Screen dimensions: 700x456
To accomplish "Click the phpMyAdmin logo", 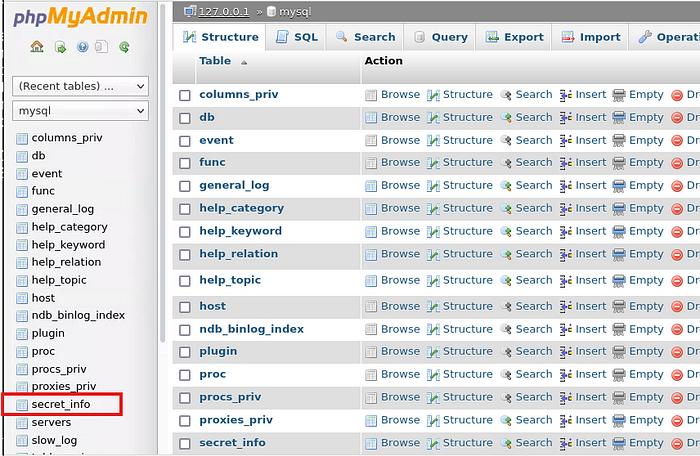I will [x=80, y=17].
